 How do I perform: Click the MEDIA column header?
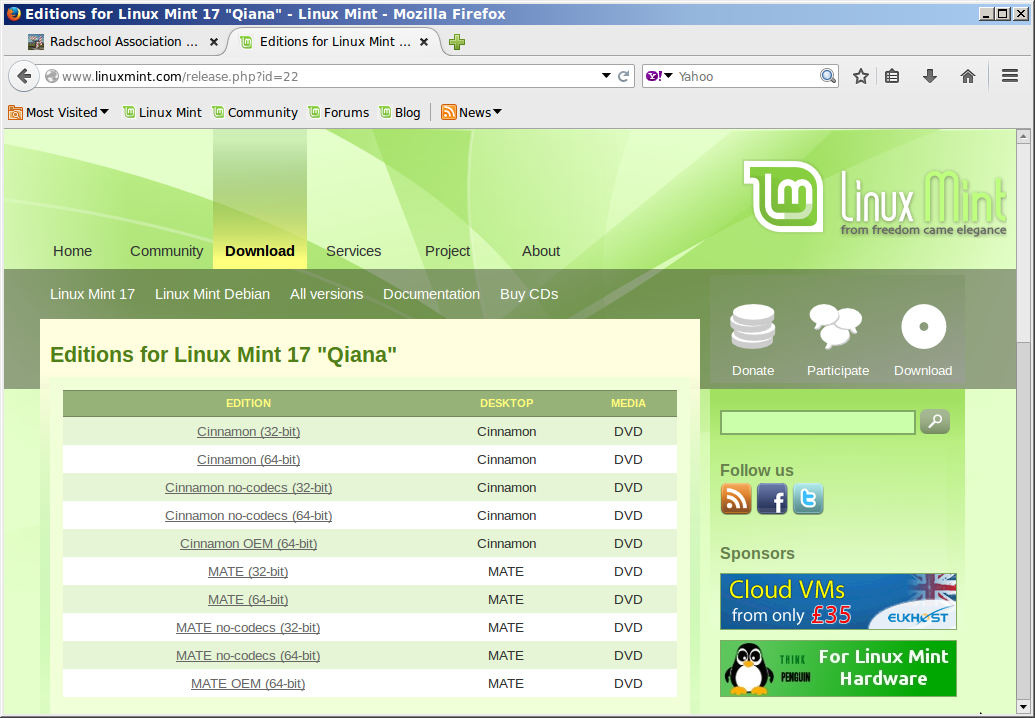coord(628,403)
